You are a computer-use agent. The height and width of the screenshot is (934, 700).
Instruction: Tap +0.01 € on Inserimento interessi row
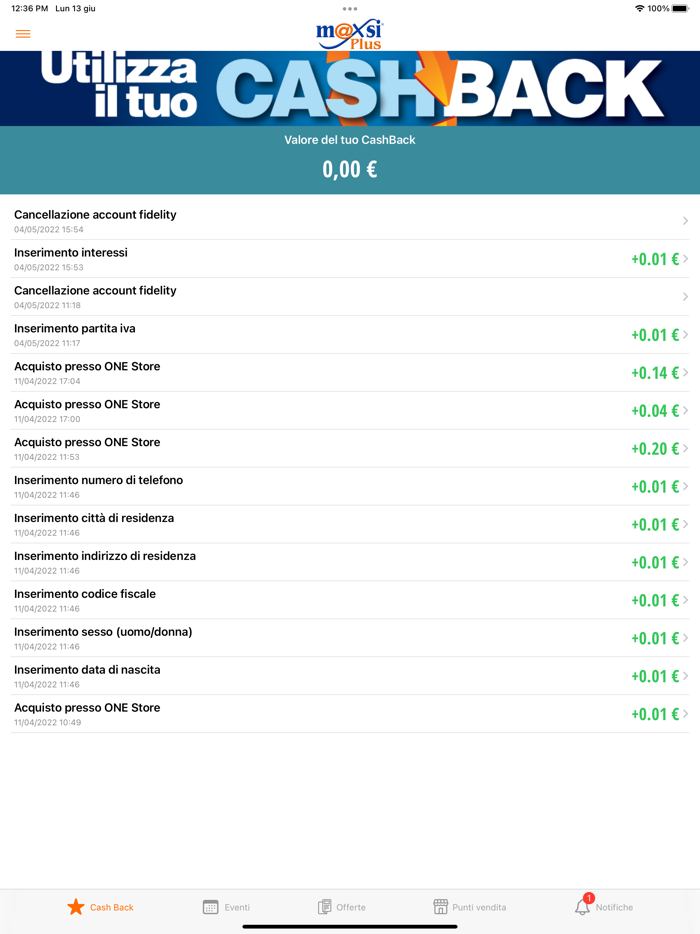pyautogui.click(x=655, y=259)
